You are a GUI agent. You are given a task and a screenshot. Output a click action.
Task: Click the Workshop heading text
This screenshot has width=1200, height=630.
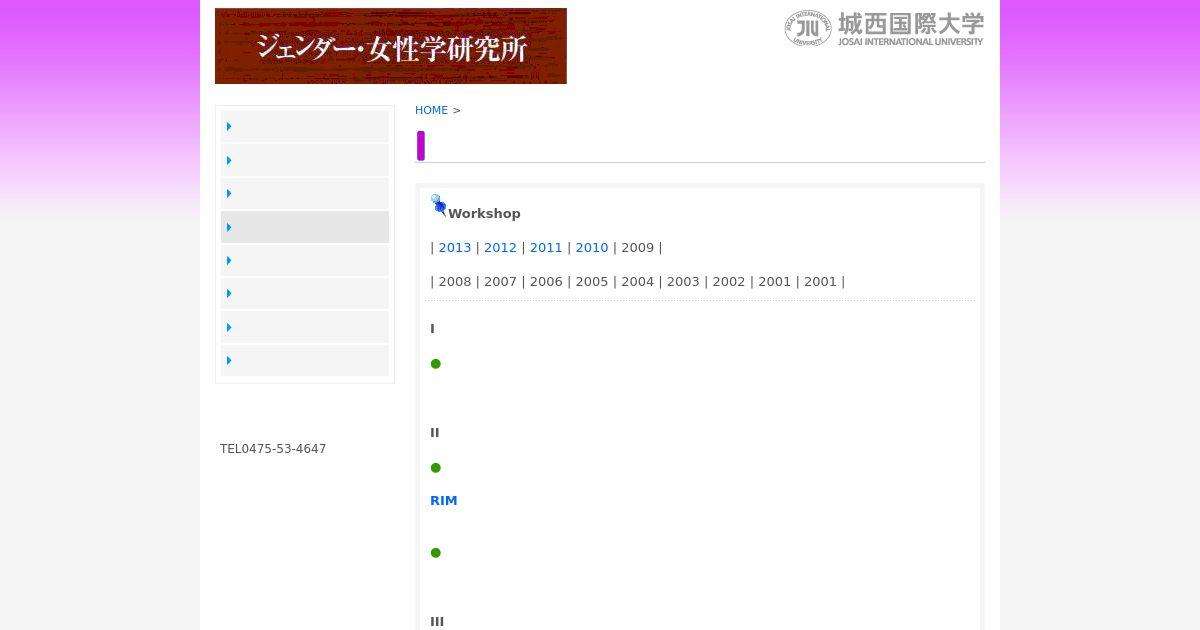point(484,214)
